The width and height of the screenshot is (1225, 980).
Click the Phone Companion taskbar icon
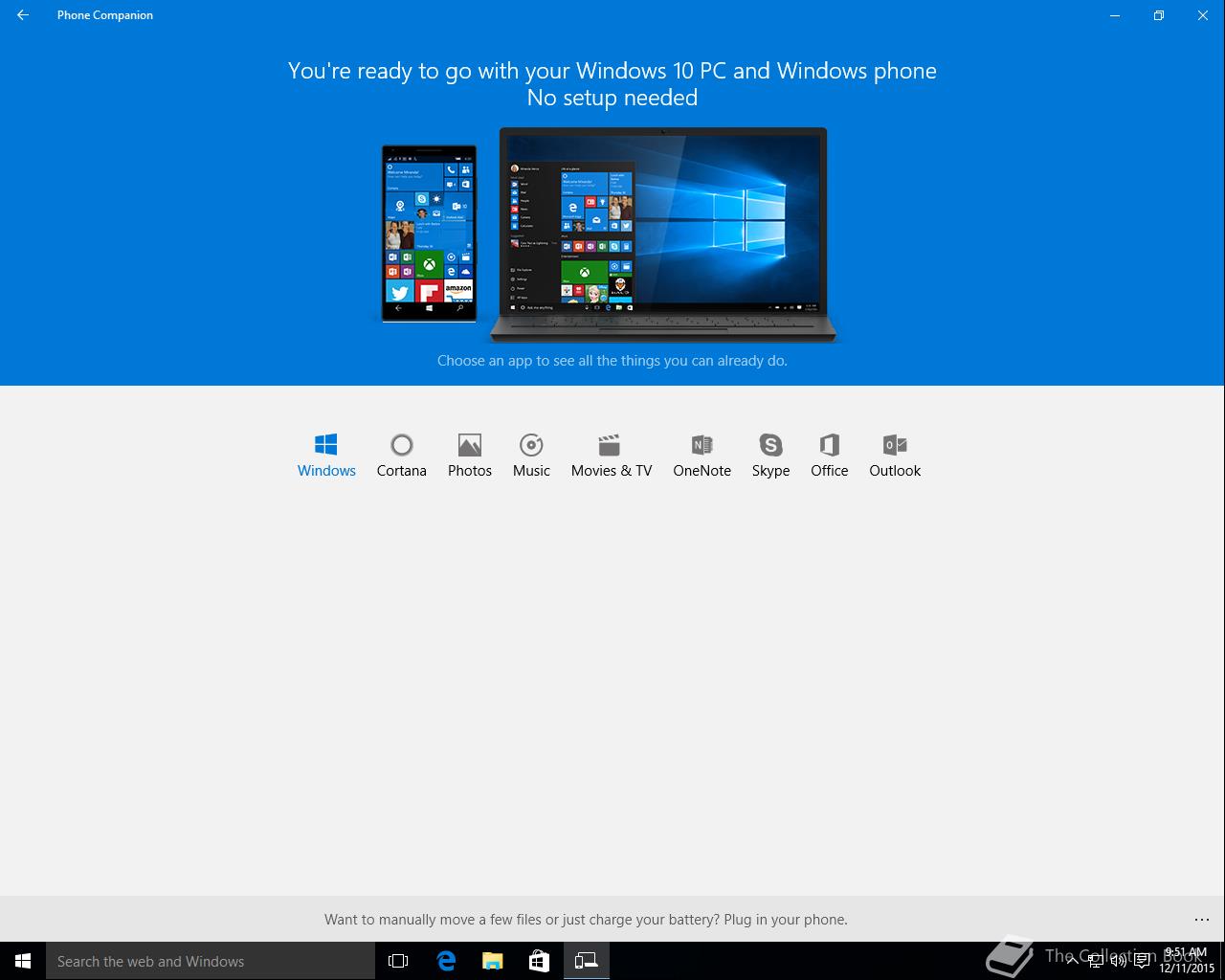(586, 961)
